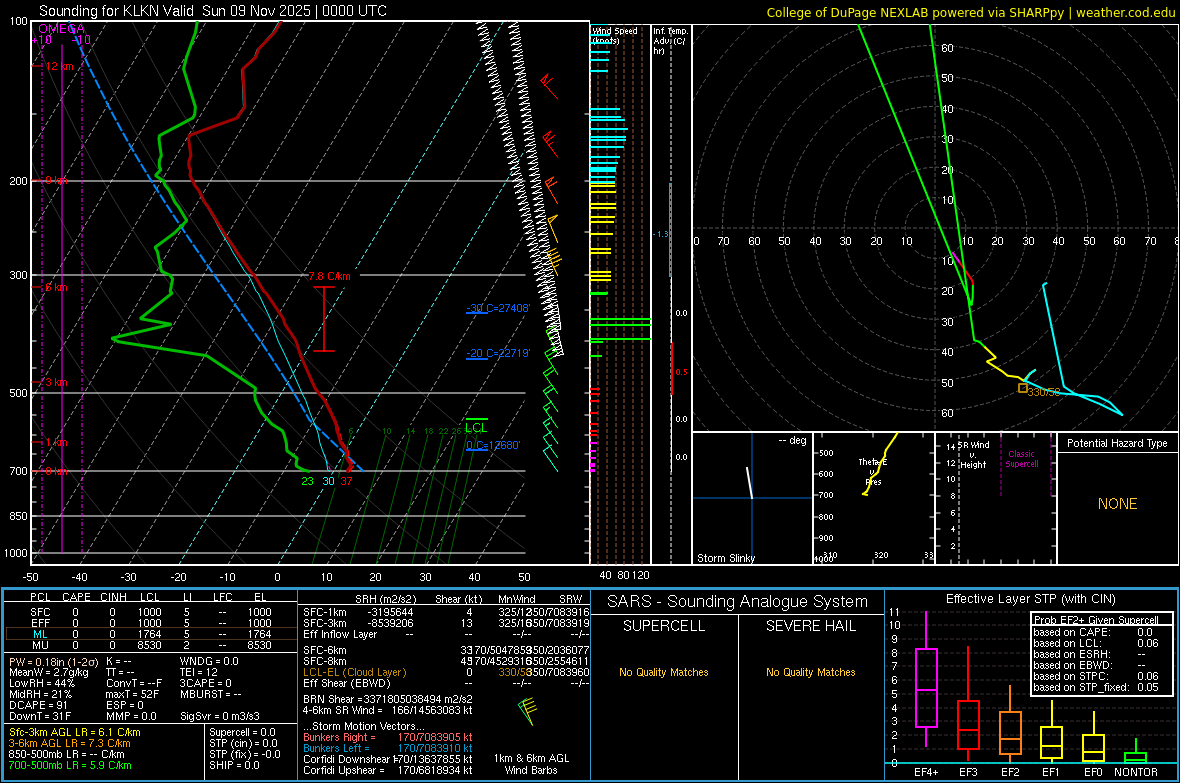This screenshot has width=1180, height=783.
Task: Click the '7.8 C/km' lapse rate label
Action: [330, 276]
